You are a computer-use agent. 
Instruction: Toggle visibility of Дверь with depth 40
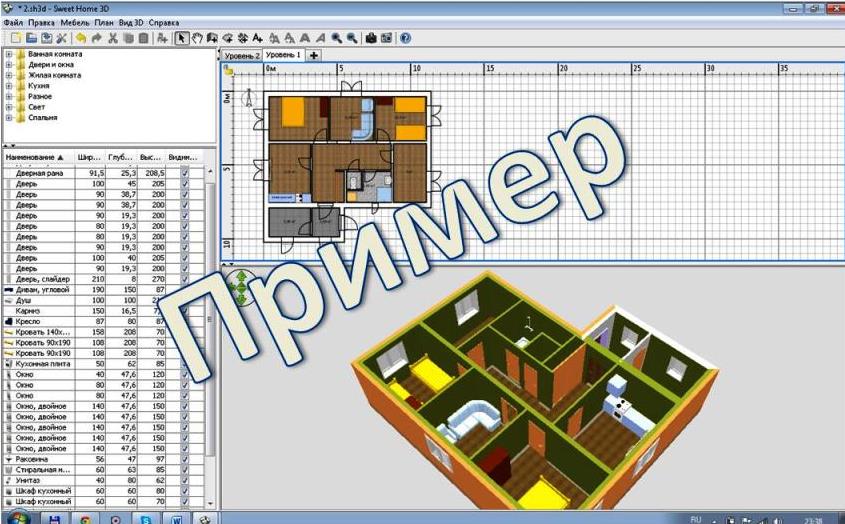(185, 258)
